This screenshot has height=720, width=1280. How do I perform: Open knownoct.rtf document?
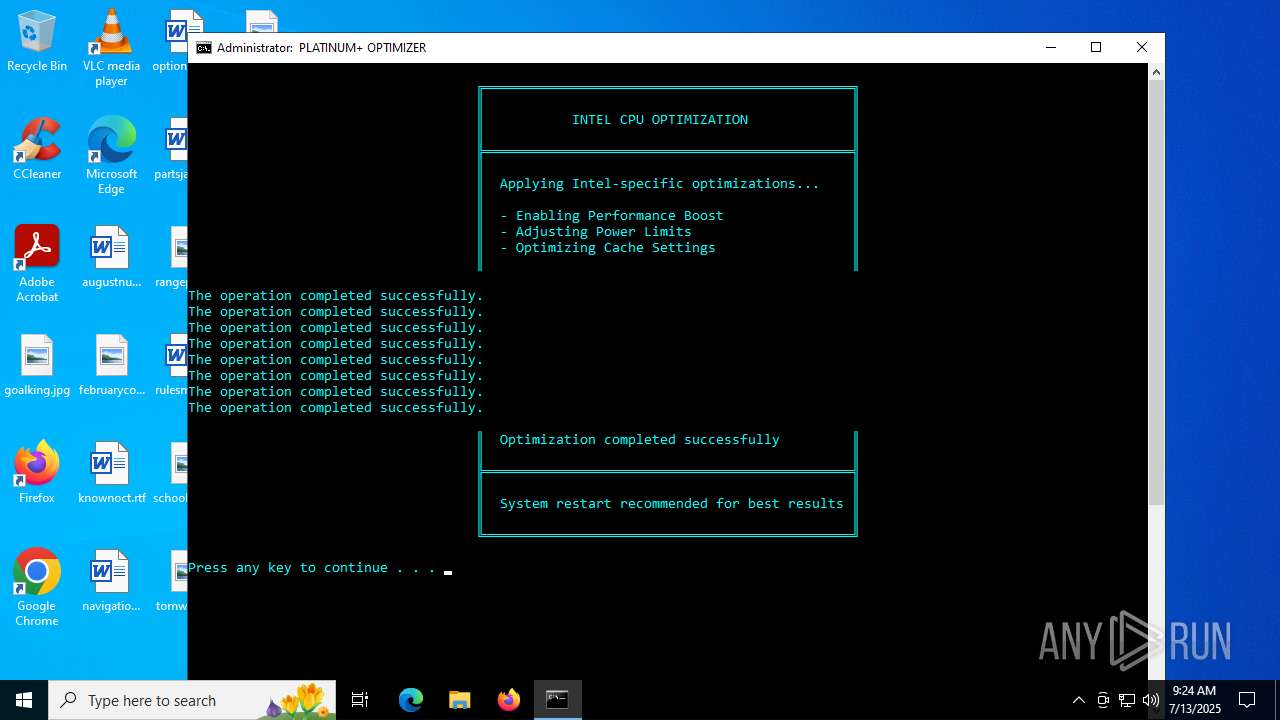point(111,473)
